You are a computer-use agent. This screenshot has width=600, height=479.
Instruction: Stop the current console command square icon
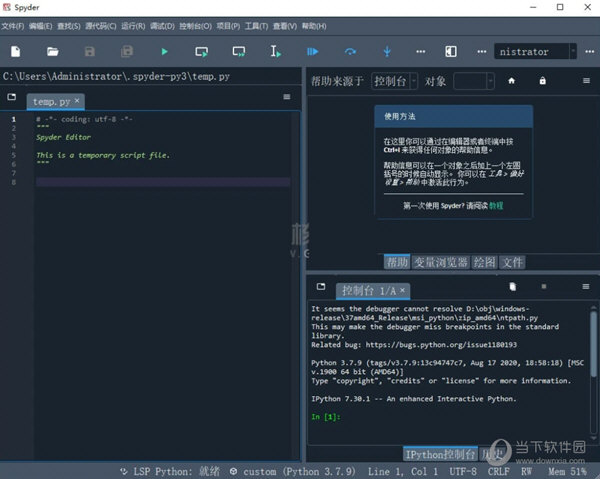point(544,286)
